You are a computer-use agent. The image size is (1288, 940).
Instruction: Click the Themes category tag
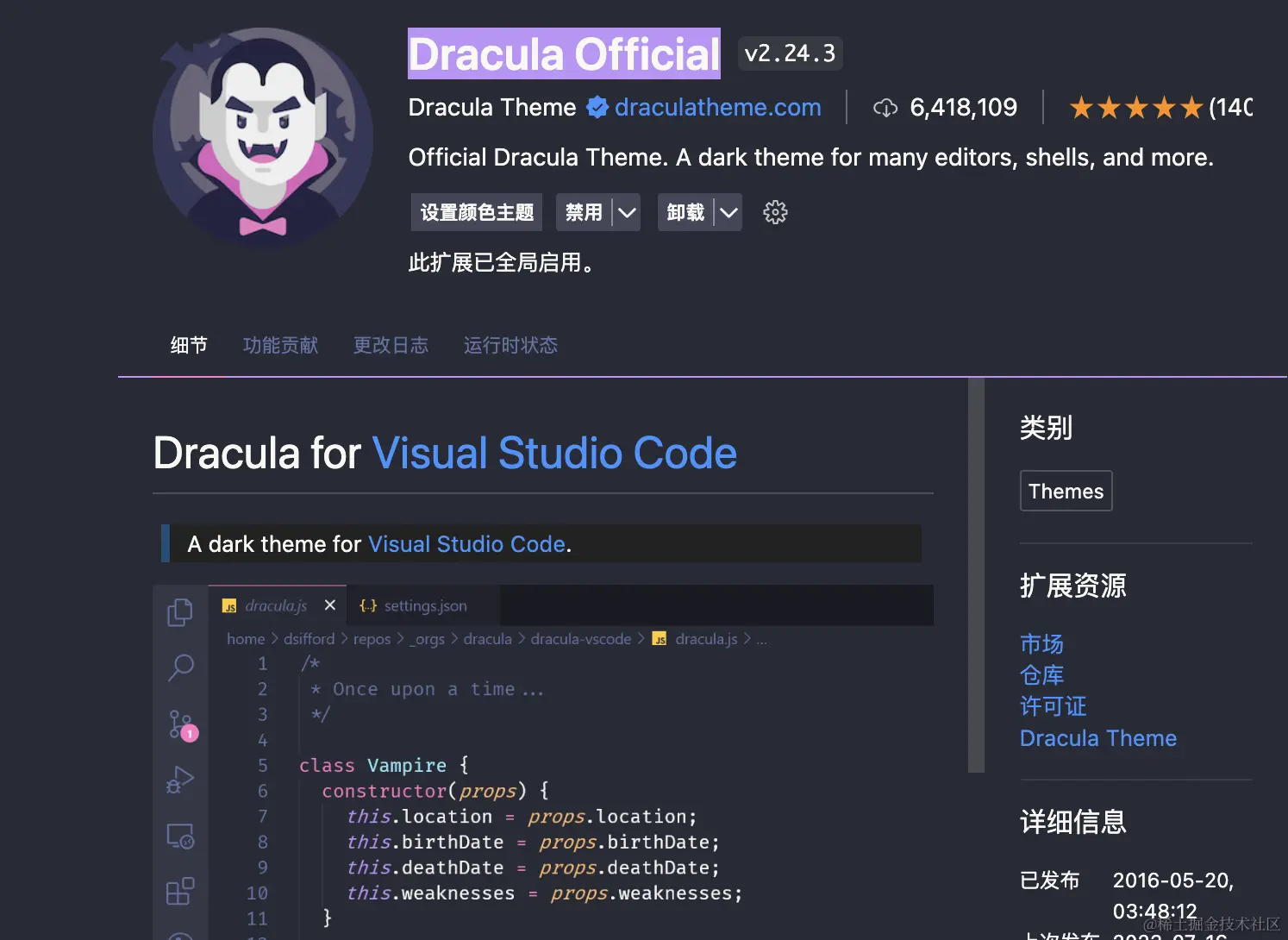1066,491
